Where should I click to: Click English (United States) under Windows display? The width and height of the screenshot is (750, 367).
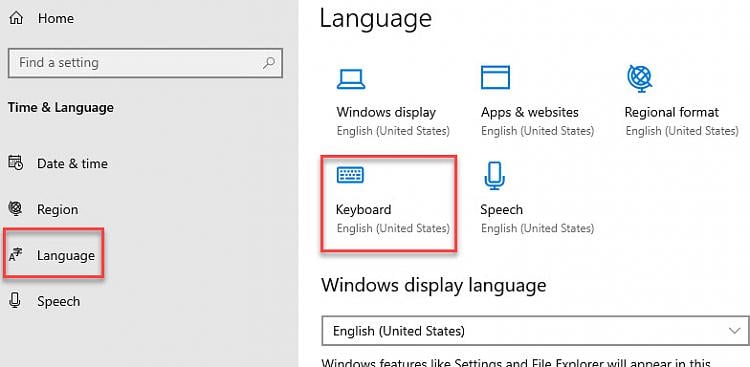click(393, 131)
